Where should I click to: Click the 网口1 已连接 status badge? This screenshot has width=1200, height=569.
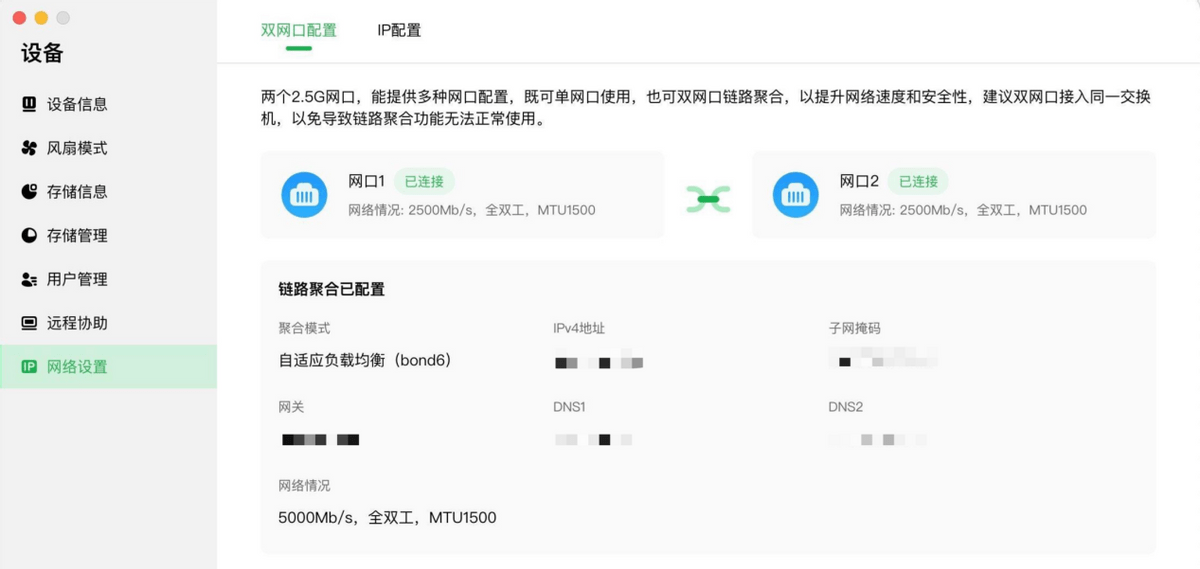[x=424, y=181]
